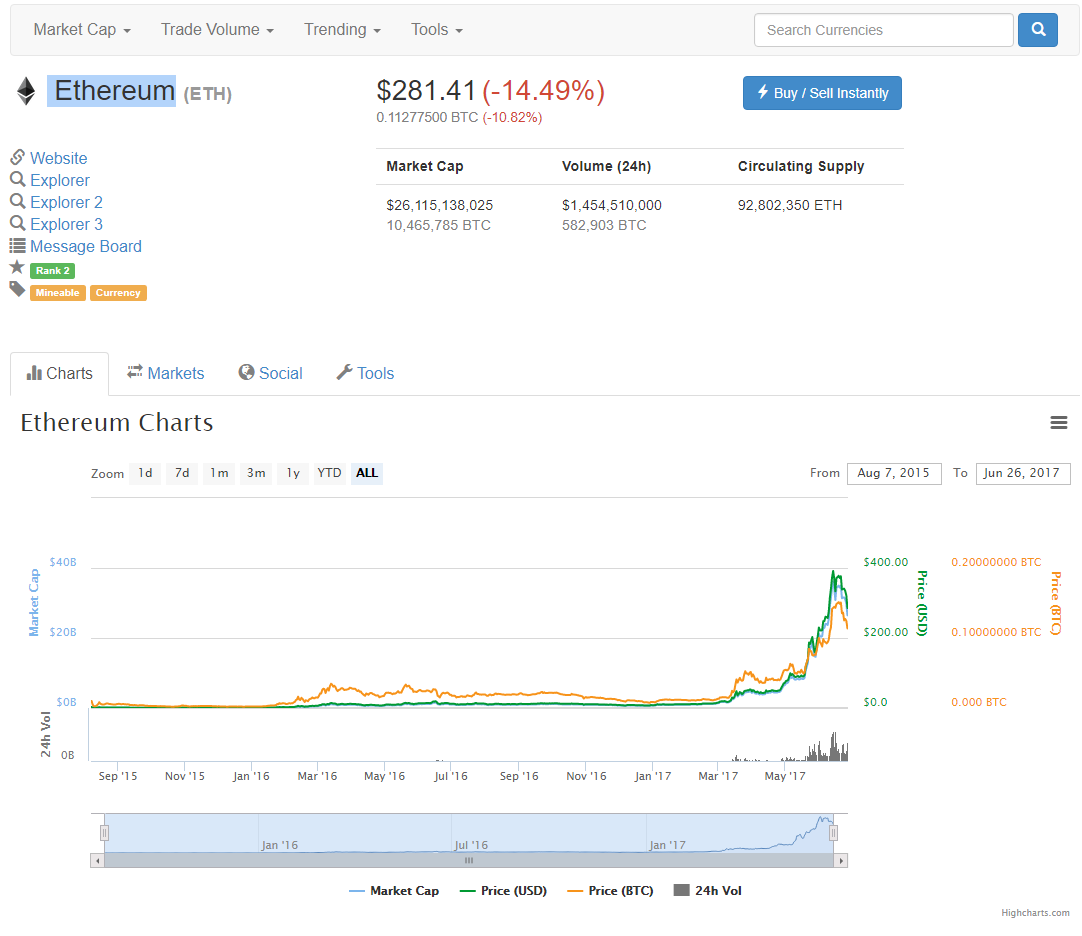Screen dimensions: 1082x936
Task: Click the Currency tag badge
Action: 118,293
